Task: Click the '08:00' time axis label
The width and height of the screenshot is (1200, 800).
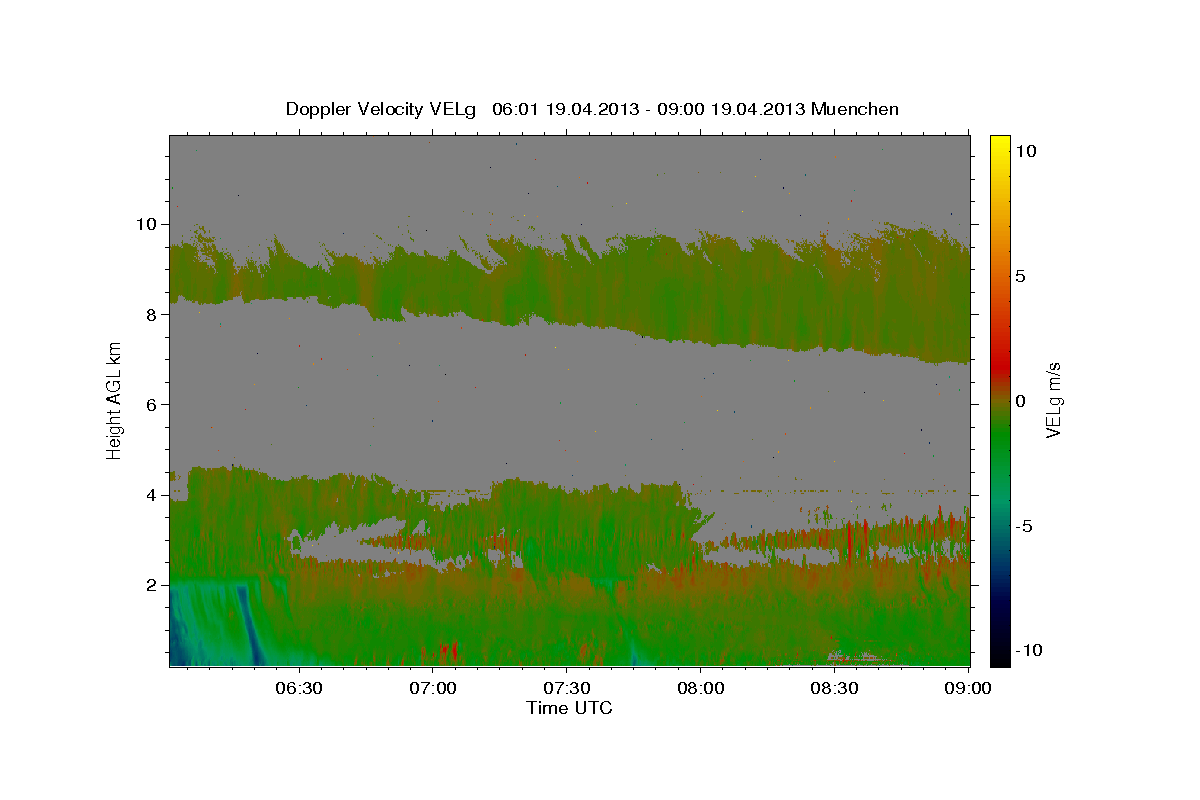Action: click(x=701, y=688)
